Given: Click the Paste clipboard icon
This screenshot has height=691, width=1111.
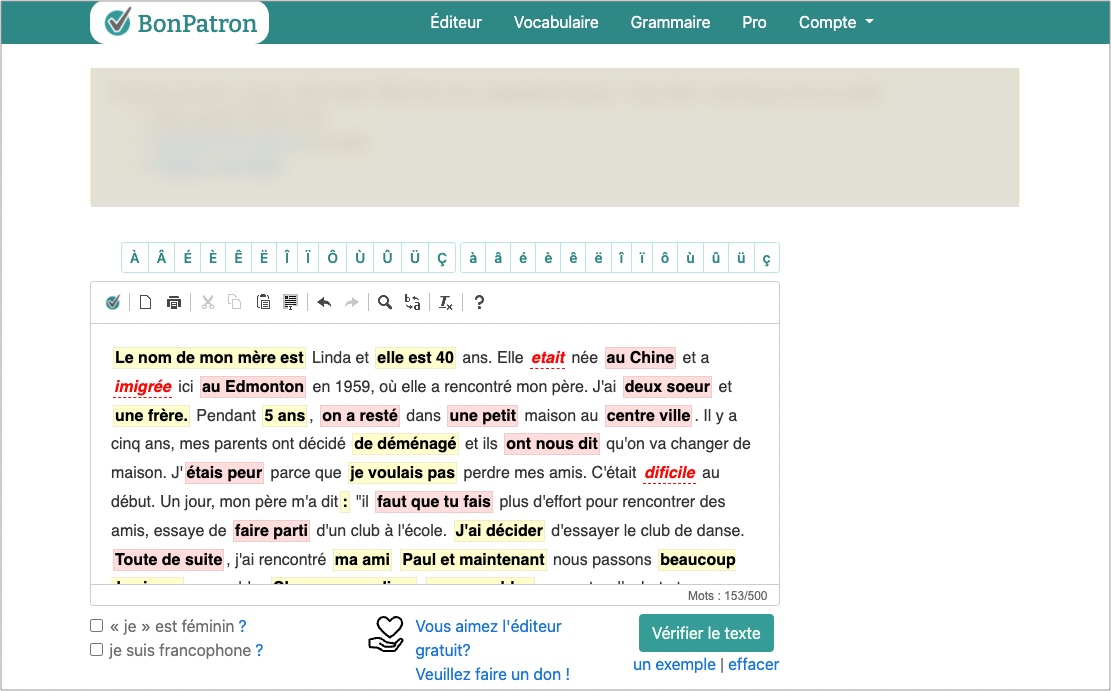Looking at the screenshot, I should pos(263,303).
